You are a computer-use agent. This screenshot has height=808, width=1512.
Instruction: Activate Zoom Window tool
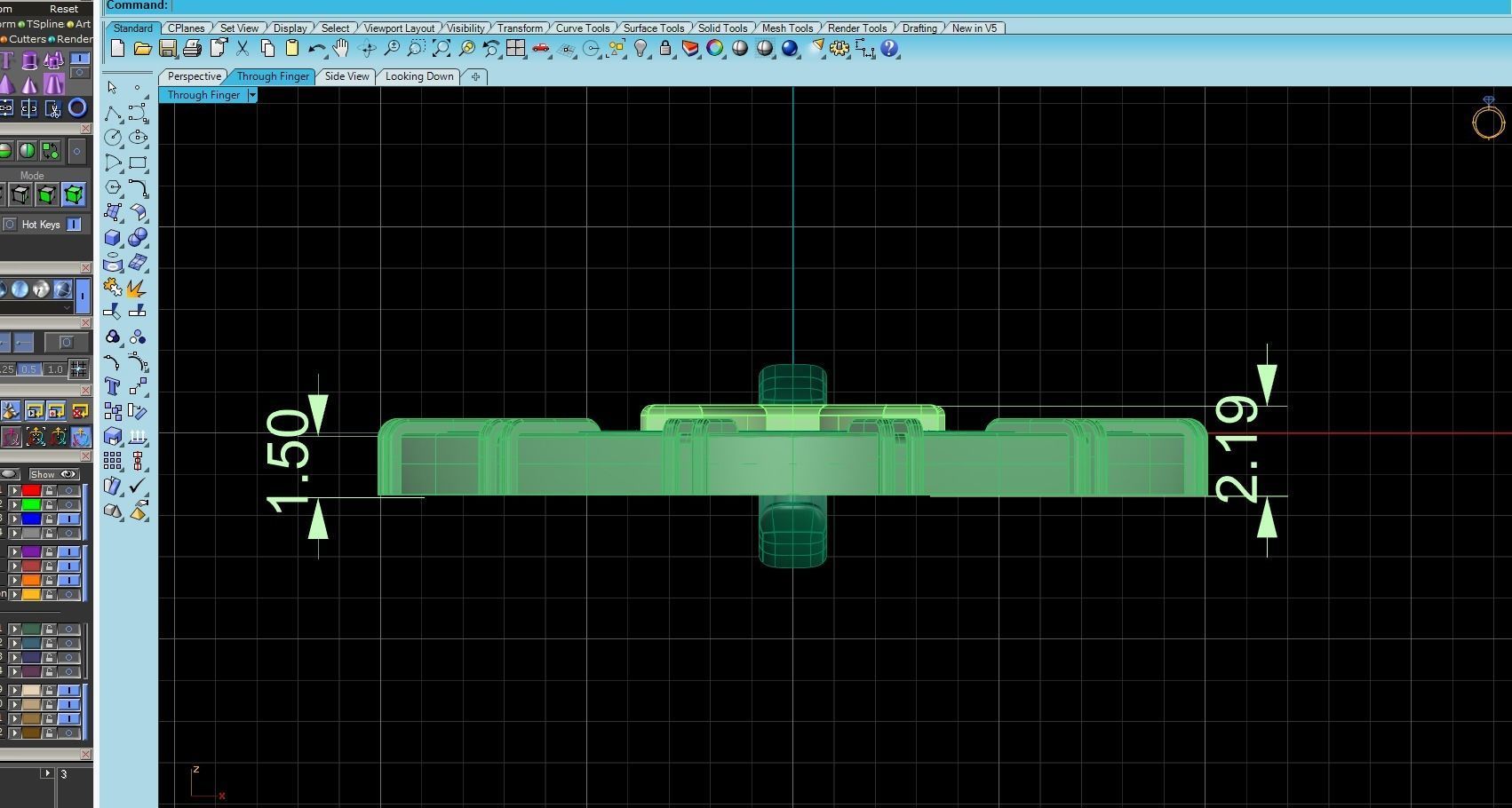coord(416,49)
